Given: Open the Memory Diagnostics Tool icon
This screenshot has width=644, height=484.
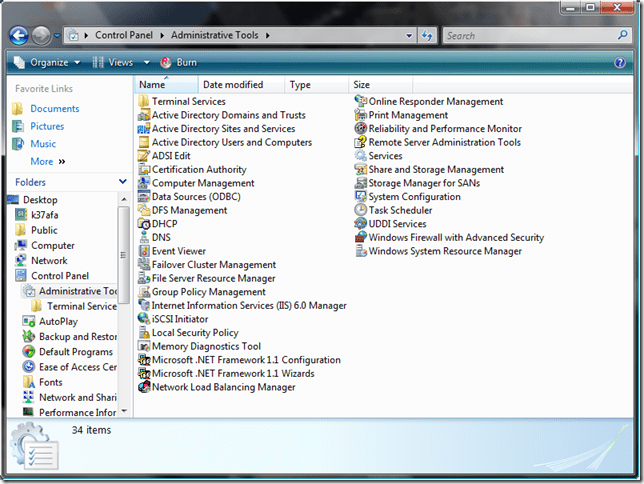Looking at the screenshot, I should (x=144, y=347).
